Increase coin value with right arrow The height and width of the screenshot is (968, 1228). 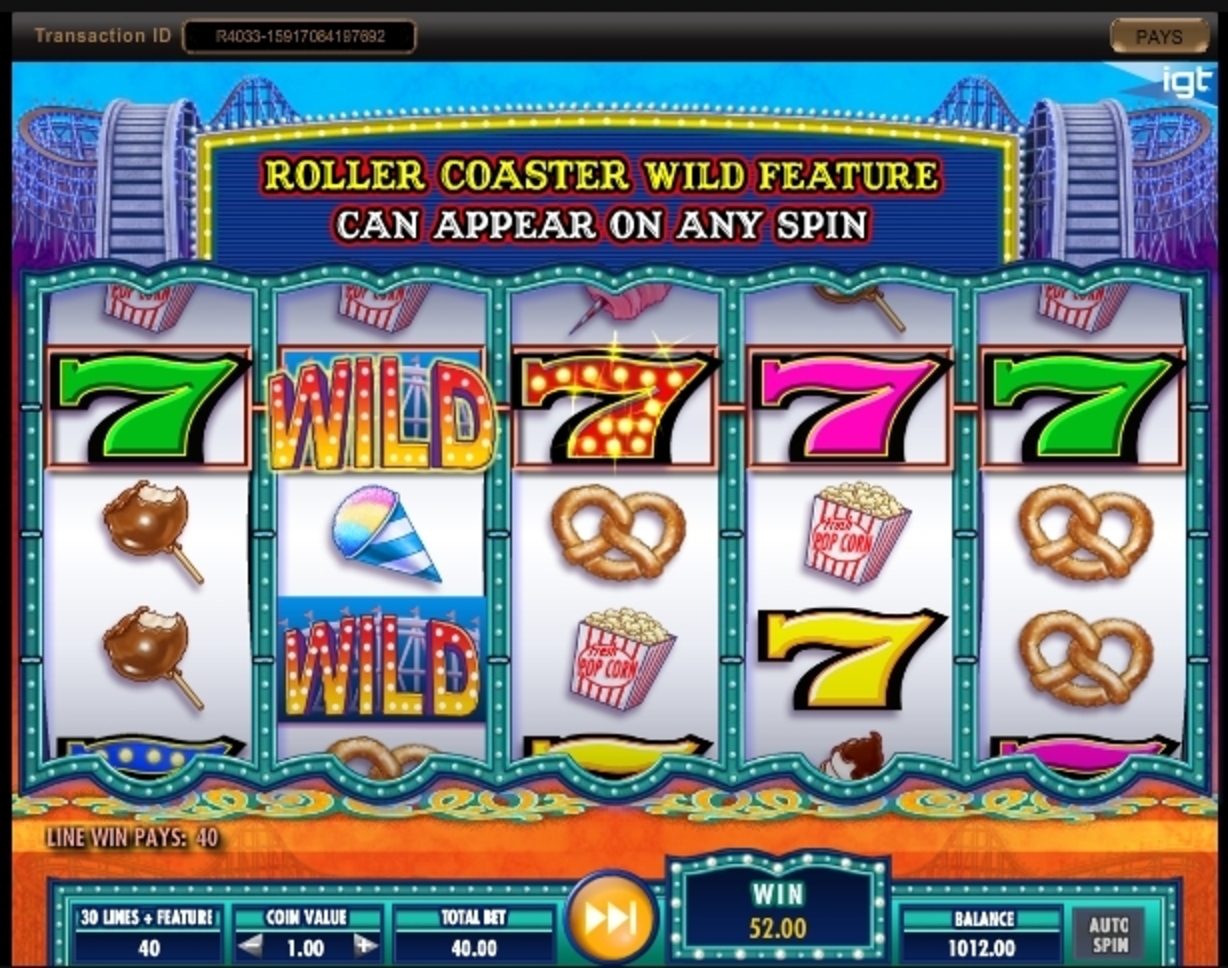[367, 947]
